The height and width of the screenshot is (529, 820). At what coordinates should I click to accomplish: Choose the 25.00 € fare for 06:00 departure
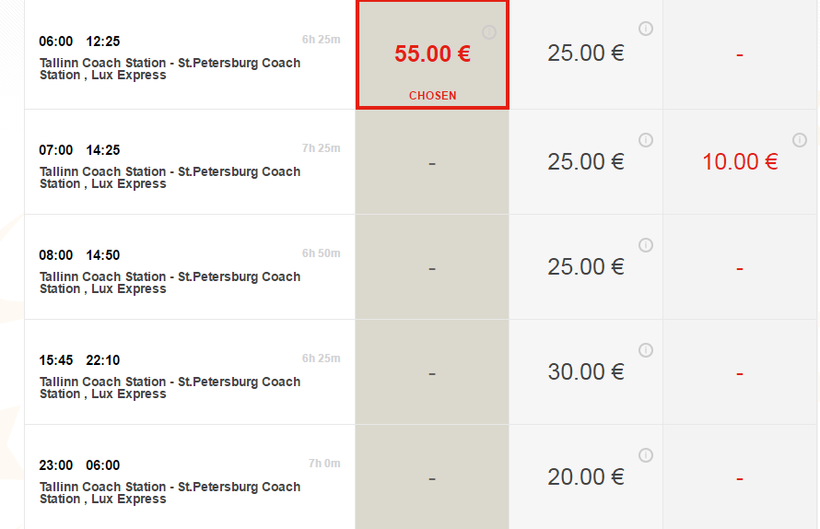585,54
